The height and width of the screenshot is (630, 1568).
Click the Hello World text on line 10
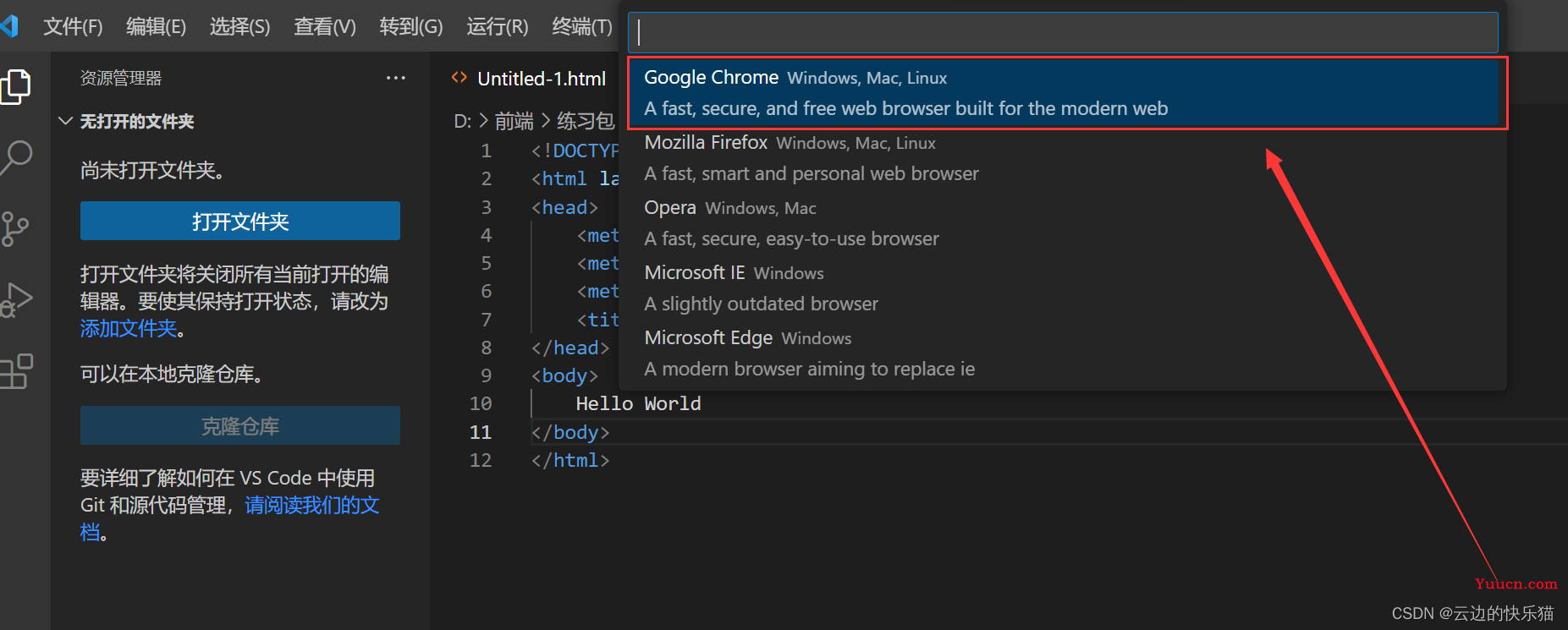click(638, 403)
